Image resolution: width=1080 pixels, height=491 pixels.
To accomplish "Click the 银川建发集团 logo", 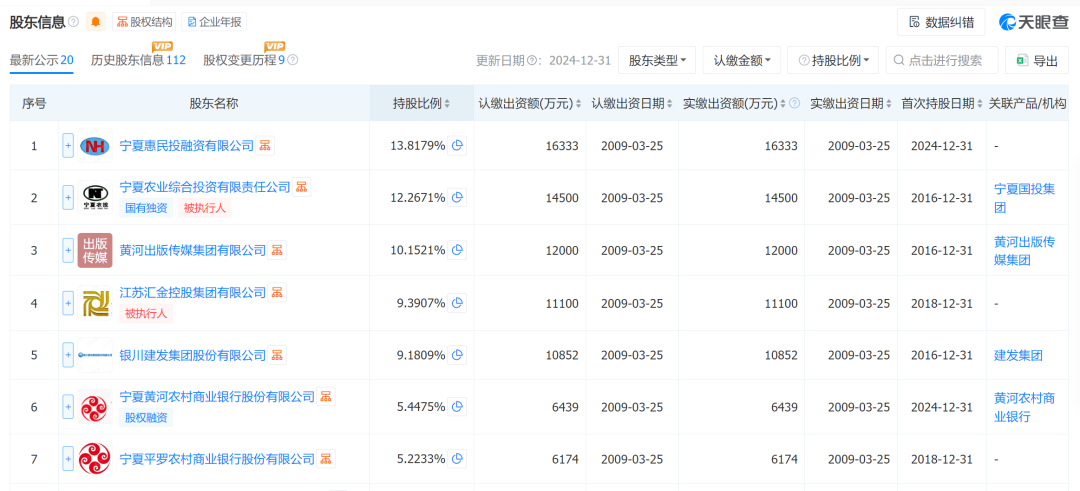I will (x=95, y=355).
